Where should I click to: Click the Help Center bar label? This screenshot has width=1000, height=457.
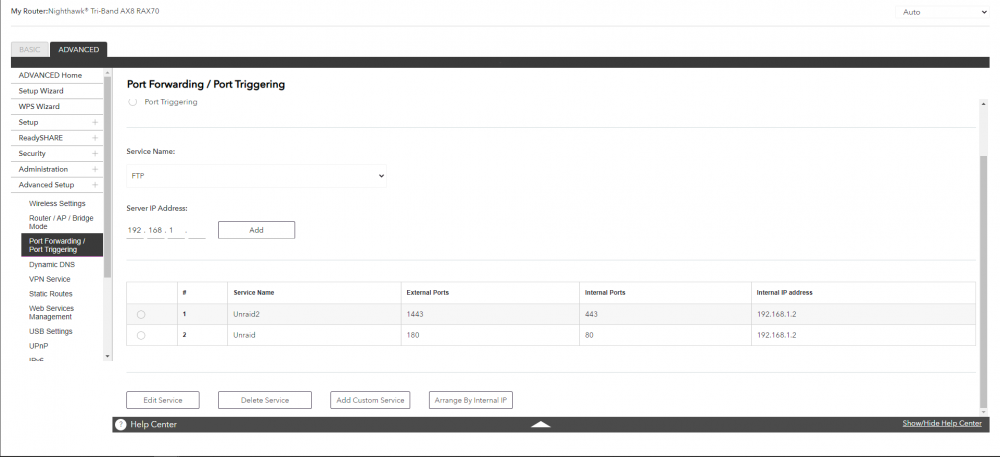(x=154, y=424)
